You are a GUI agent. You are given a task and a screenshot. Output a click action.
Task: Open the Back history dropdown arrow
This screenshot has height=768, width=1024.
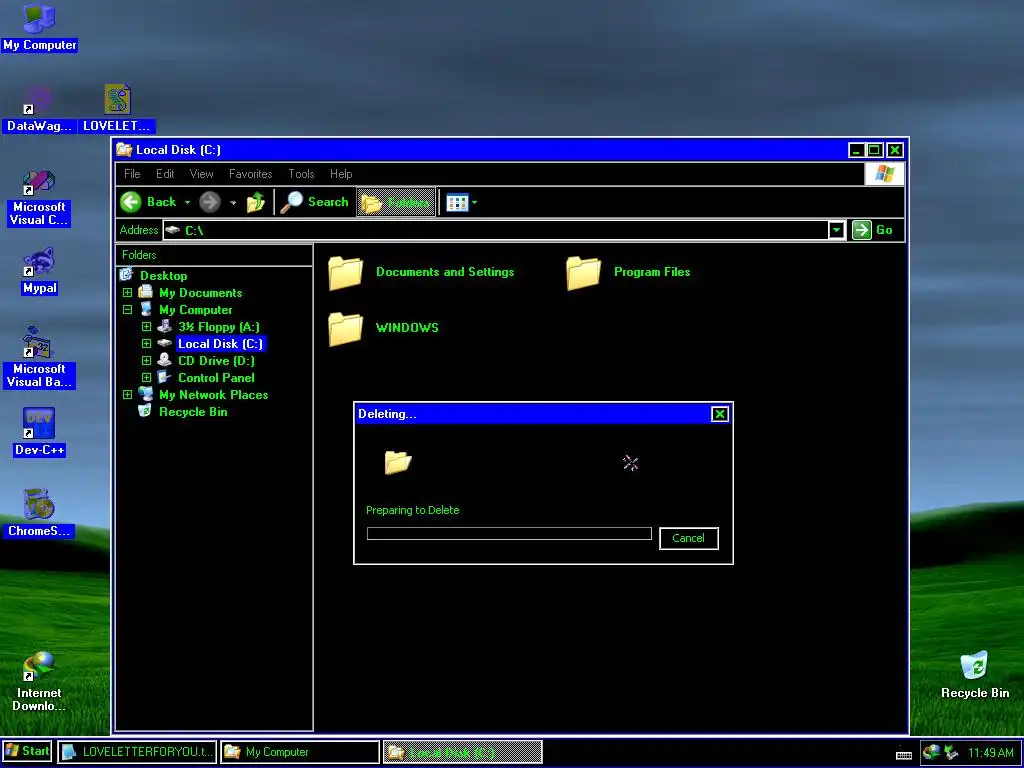[x=187, y=202]
